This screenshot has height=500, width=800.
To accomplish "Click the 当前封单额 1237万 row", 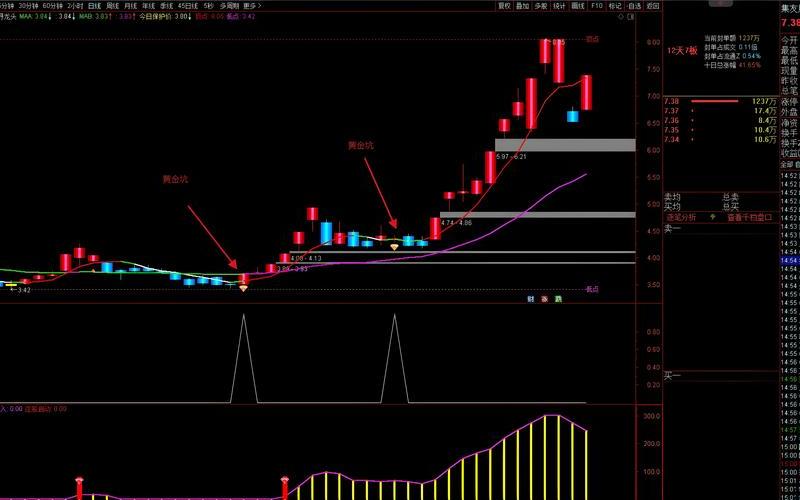I will (x=732, y=38).
